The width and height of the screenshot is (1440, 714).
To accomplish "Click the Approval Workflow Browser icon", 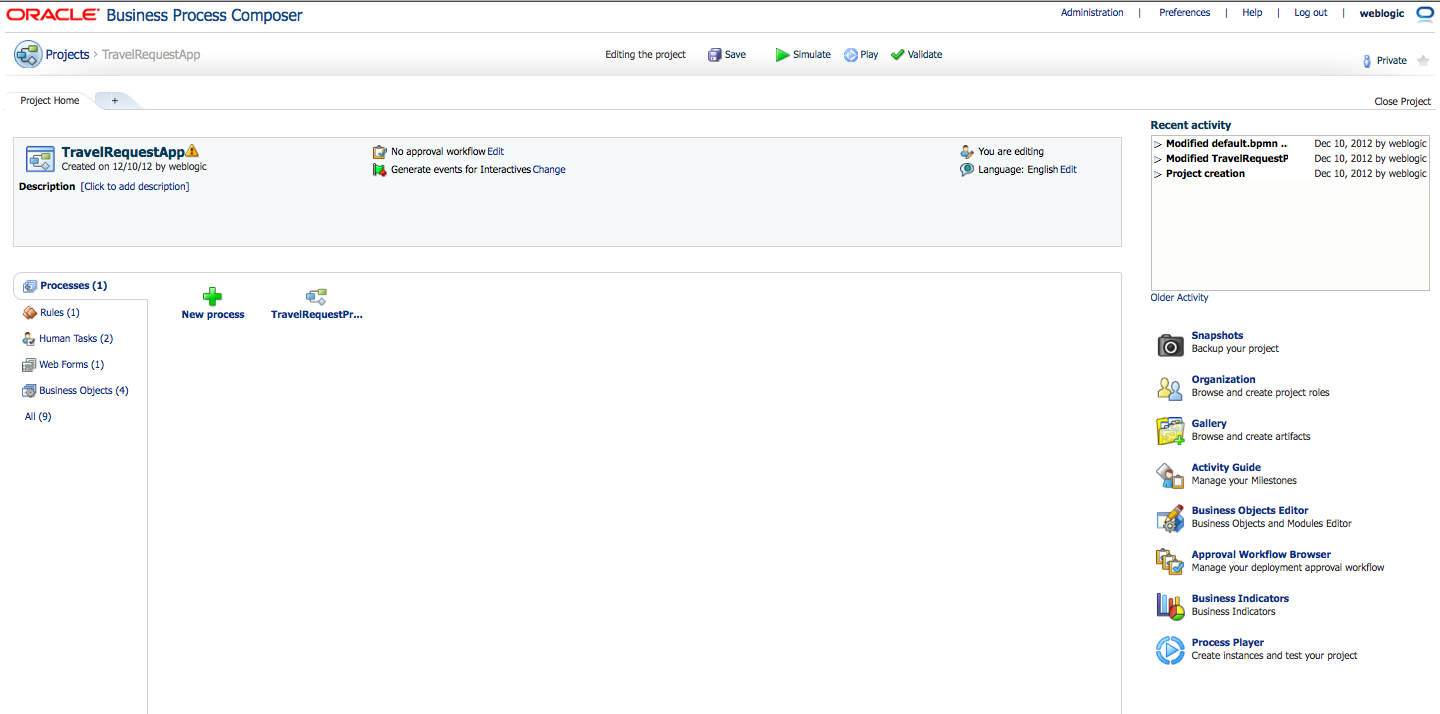I will tap(1171, 562).
